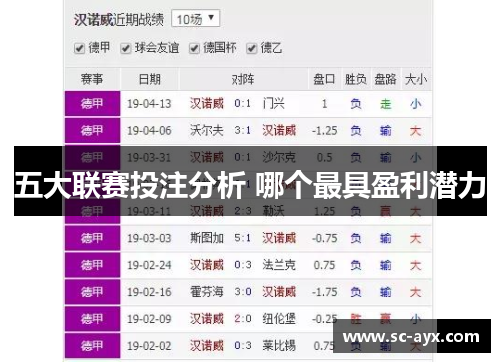The width and height of the screenshot is (500, 362).
Task: Select the date 19-02-24
Action: coord(149,265)
